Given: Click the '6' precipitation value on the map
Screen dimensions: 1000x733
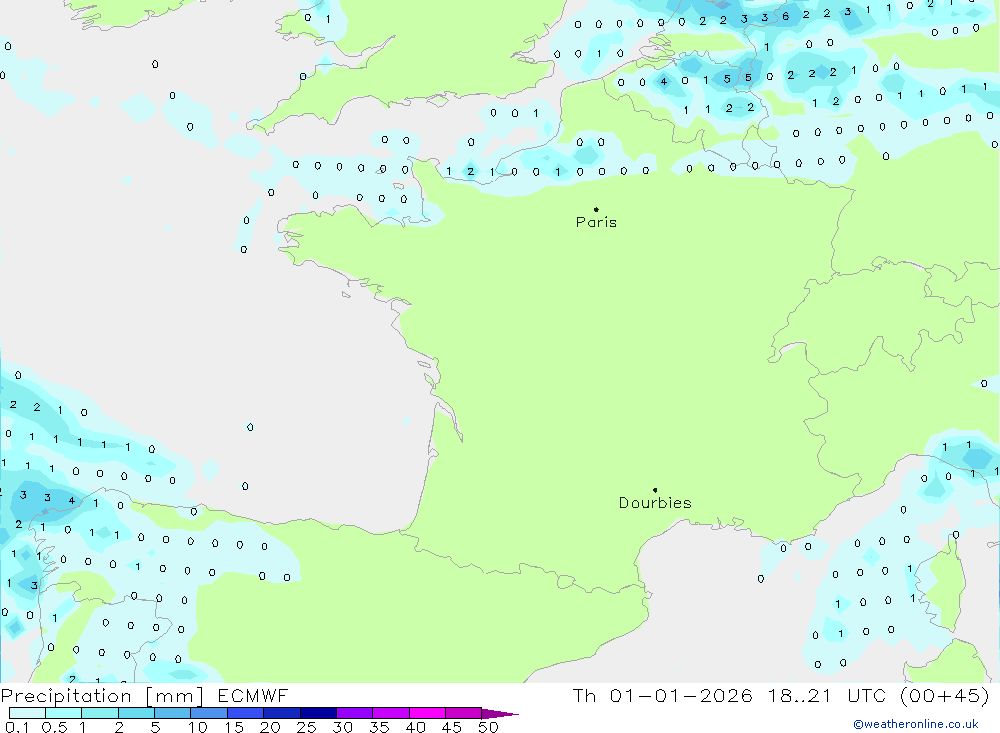Looking at the screenshot, I should pyautogui.click(x=785, y=17).
